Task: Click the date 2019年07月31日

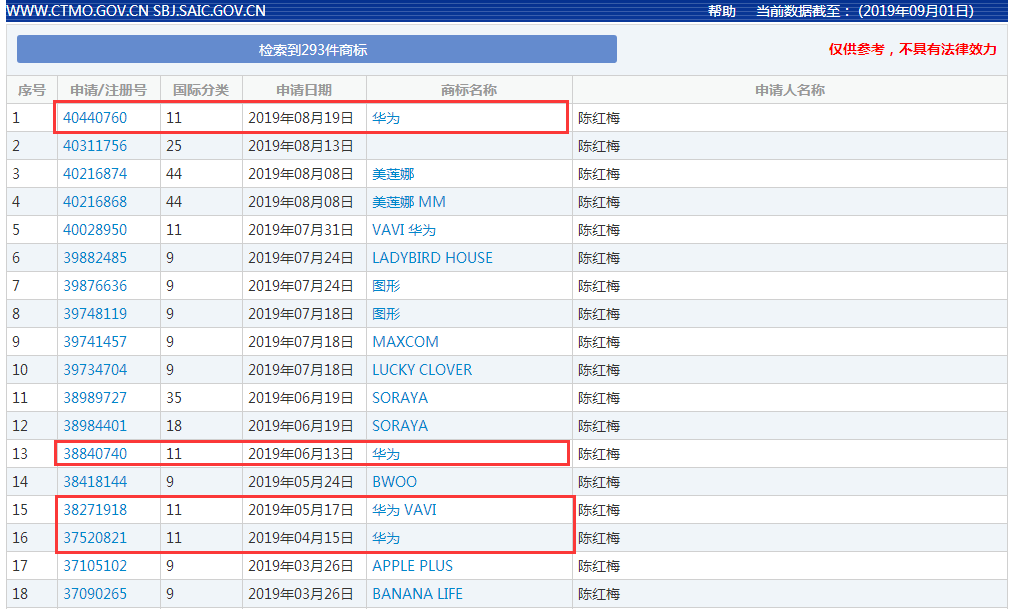Action: 300,230
